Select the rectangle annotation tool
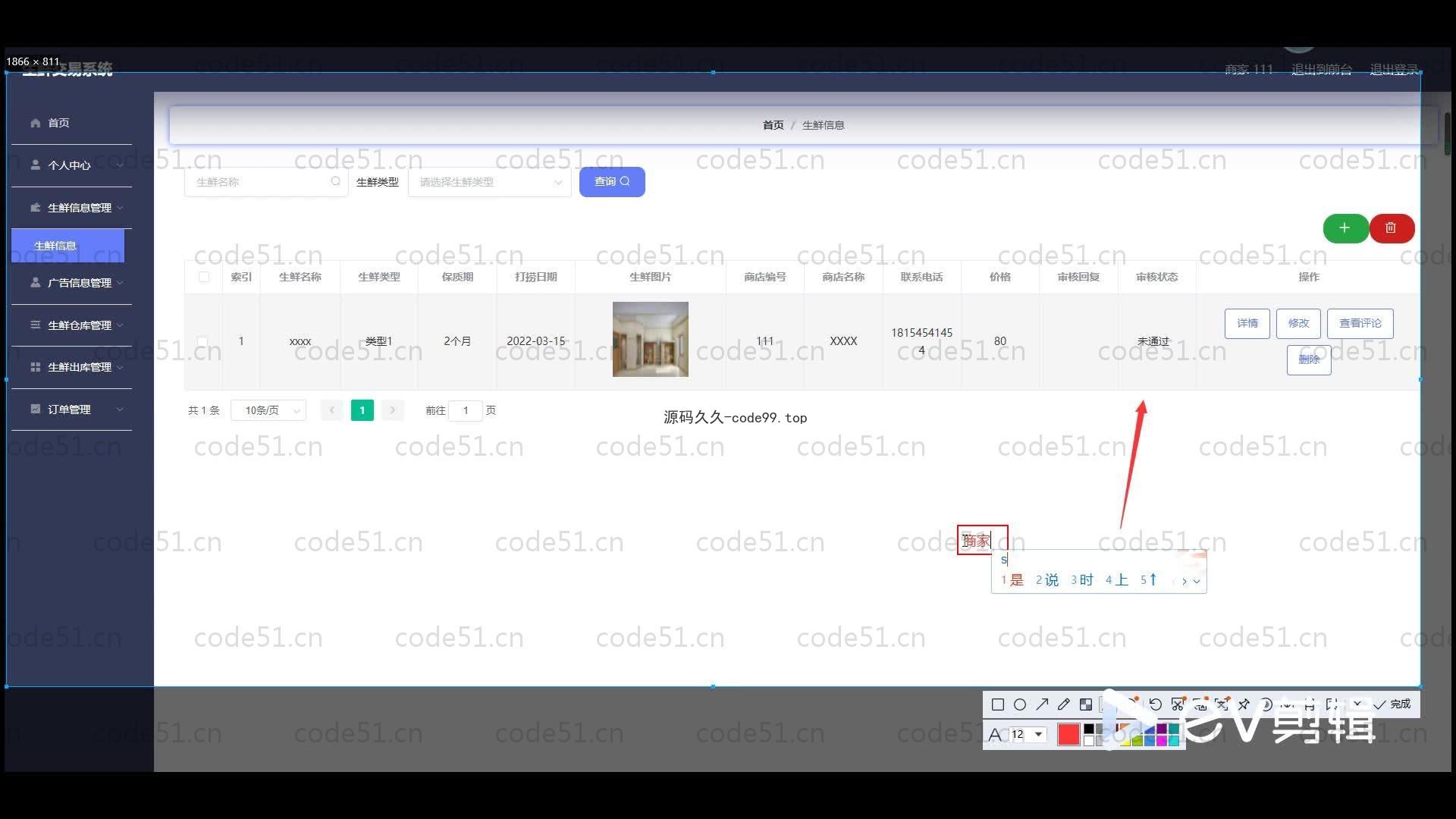The height and width of the screenshot is (819, 1456). point(998,704)
